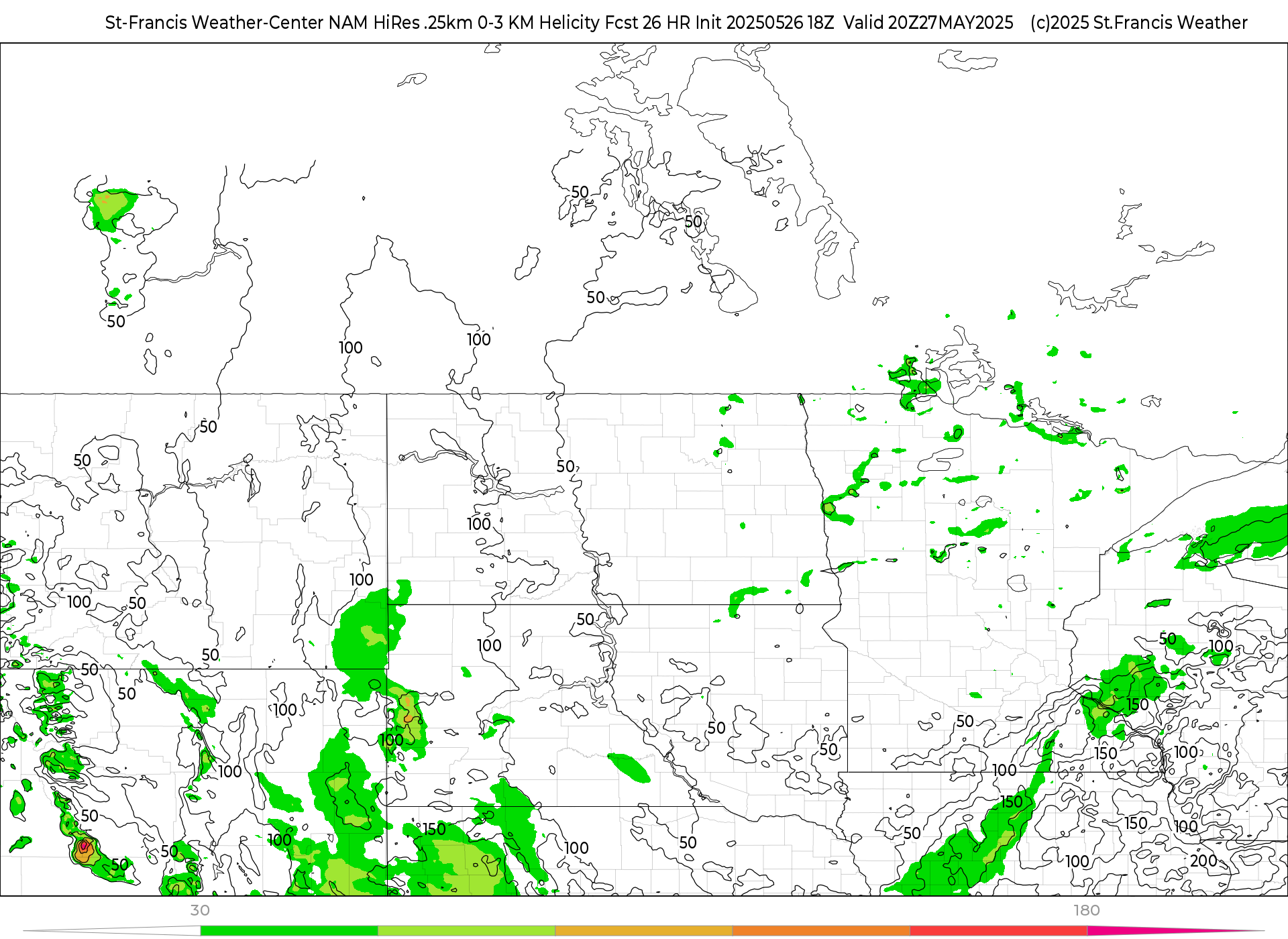Click the amber yellow colorbar segment

644,931
